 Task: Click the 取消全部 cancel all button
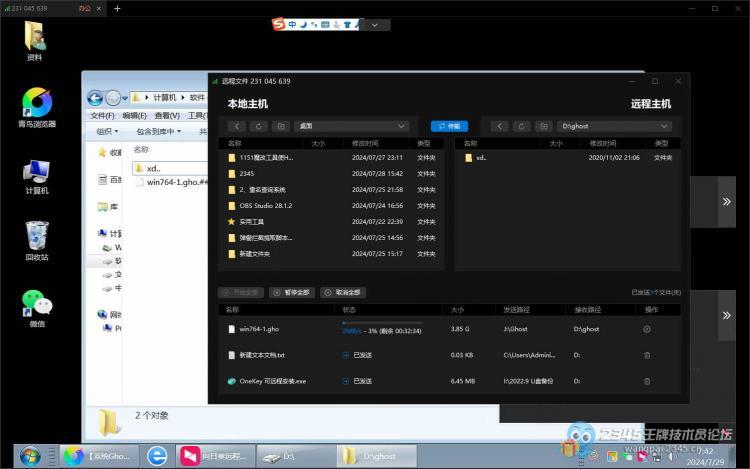click(343, 293)
